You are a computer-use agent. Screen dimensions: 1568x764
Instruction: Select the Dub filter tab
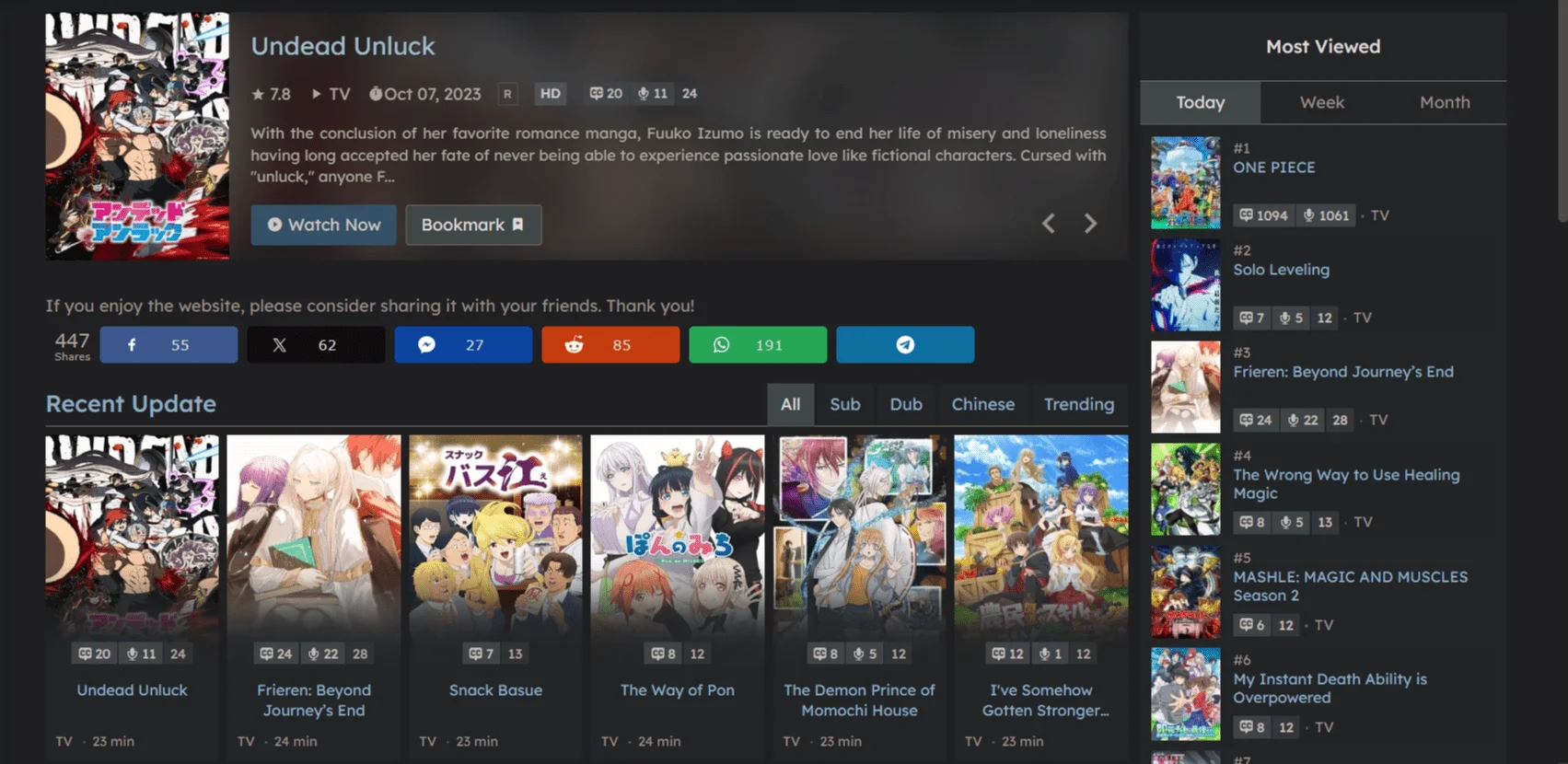(906, 404)
